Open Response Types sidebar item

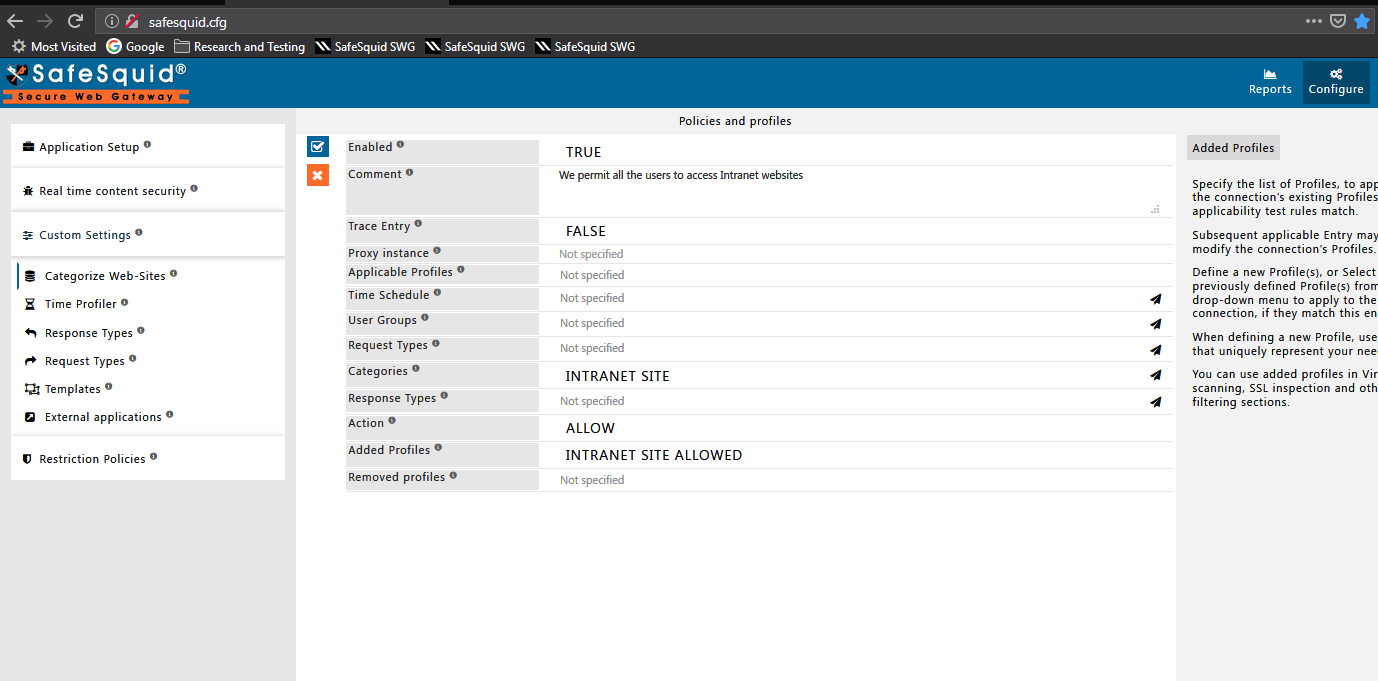(x=89, y=333)
